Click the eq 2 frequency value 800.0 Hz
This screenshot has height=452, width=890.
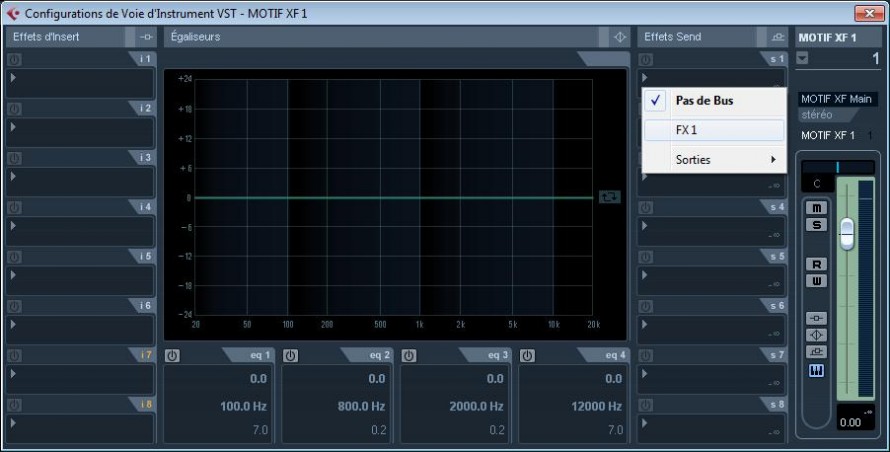point(362,407)
